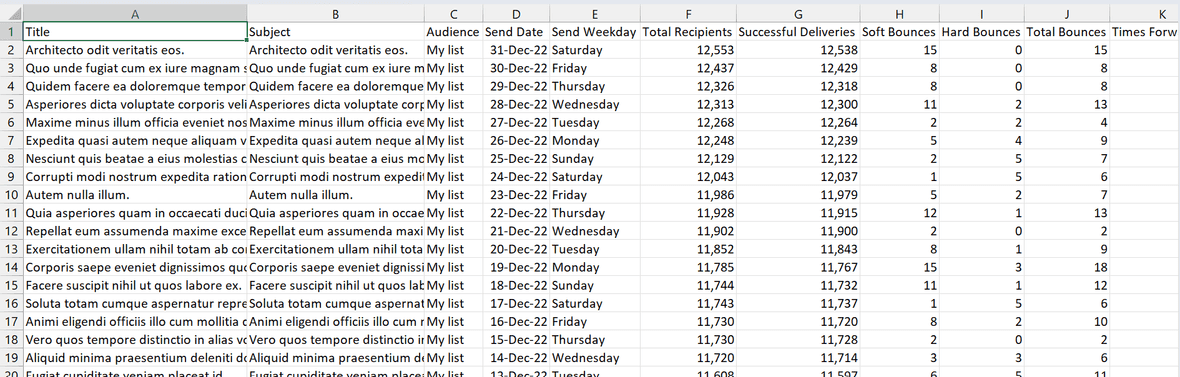Click the Soft Bounces header cell

897,32
